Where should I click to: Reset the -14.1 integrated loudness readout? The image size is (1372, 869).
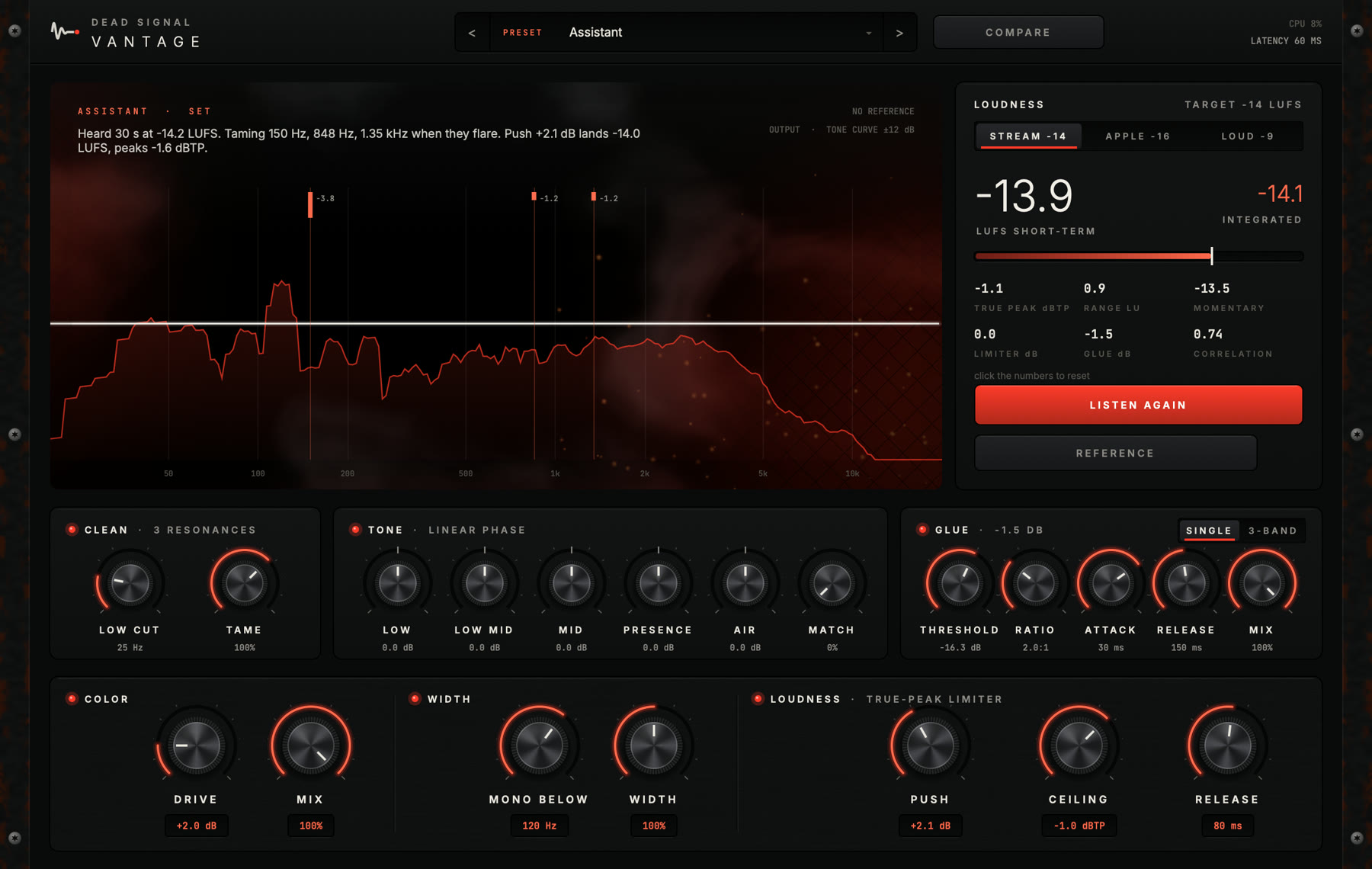point(1280,194)
